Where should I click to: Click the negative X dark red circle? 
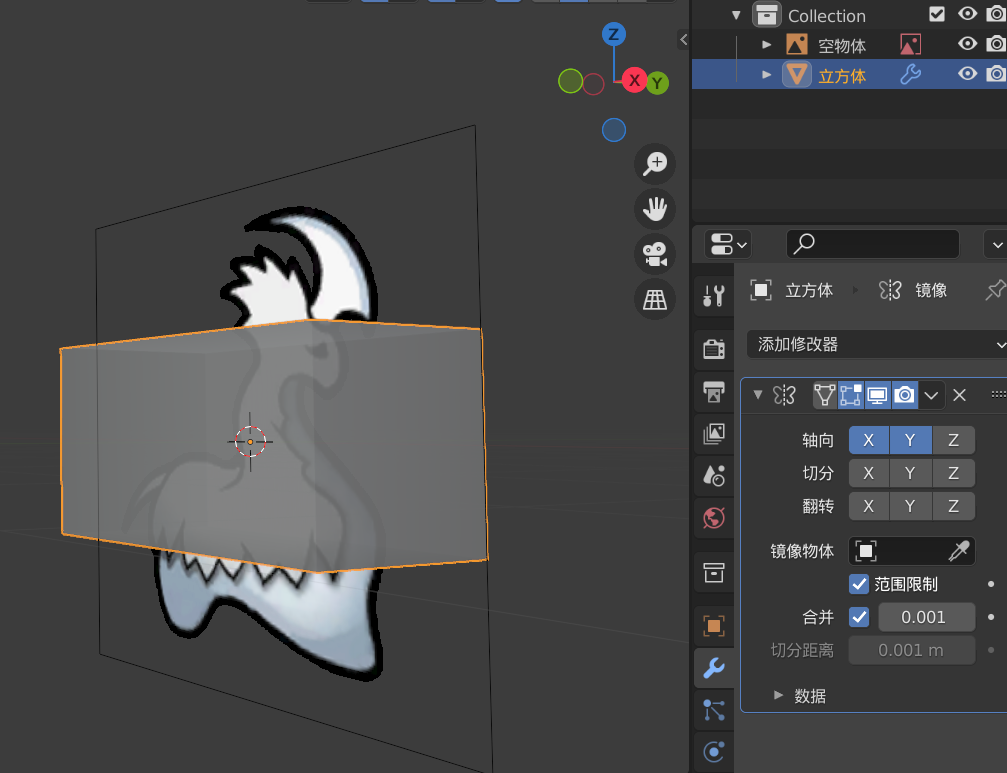[x=593, y=84]
